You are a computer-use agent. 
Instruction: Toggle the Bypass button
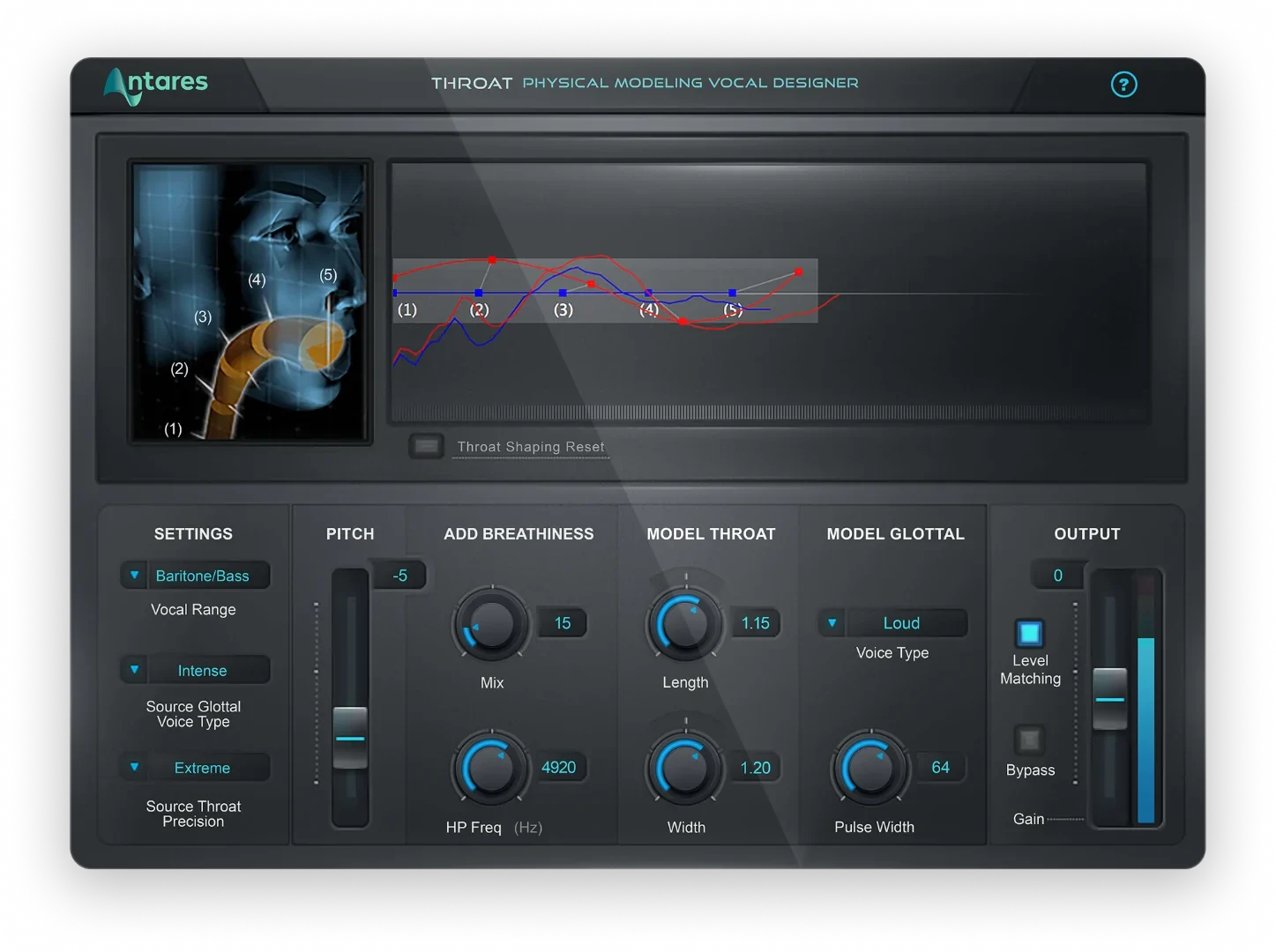tap(1029, 740)
